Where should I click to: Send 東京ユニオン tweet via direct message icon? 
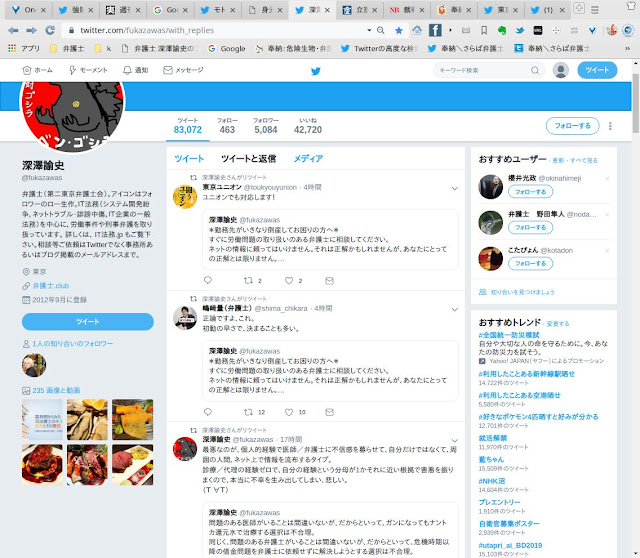[329, 280]
